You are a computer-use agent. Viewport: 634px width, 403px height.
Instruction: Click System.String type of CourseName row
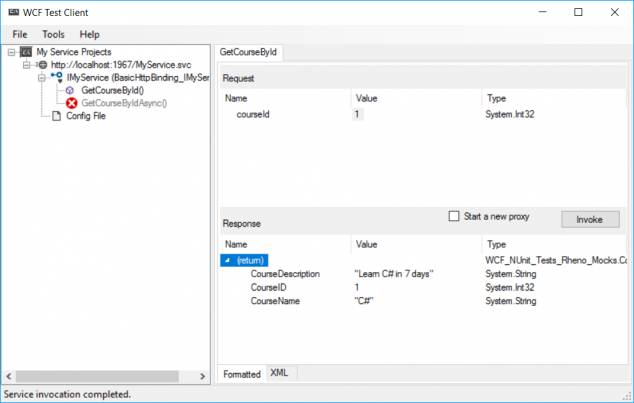click(x=511, y=301)
